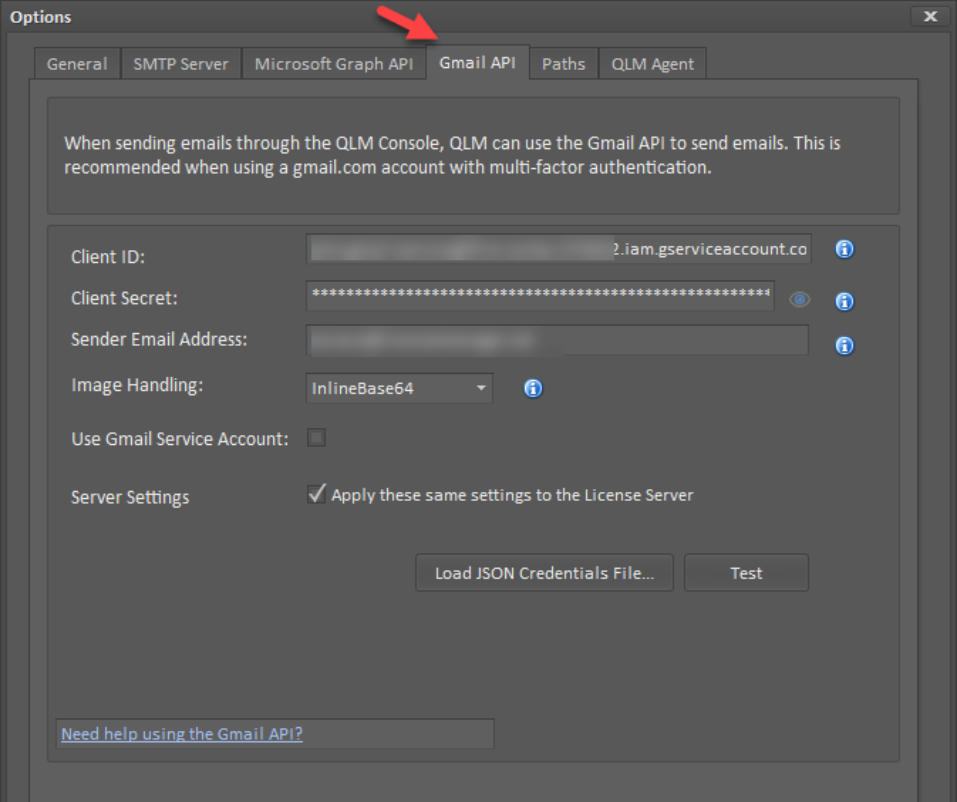Select the Microsoft Graph API tab
The width and height of the screenshot is (957, 802).
click(334, 64)
